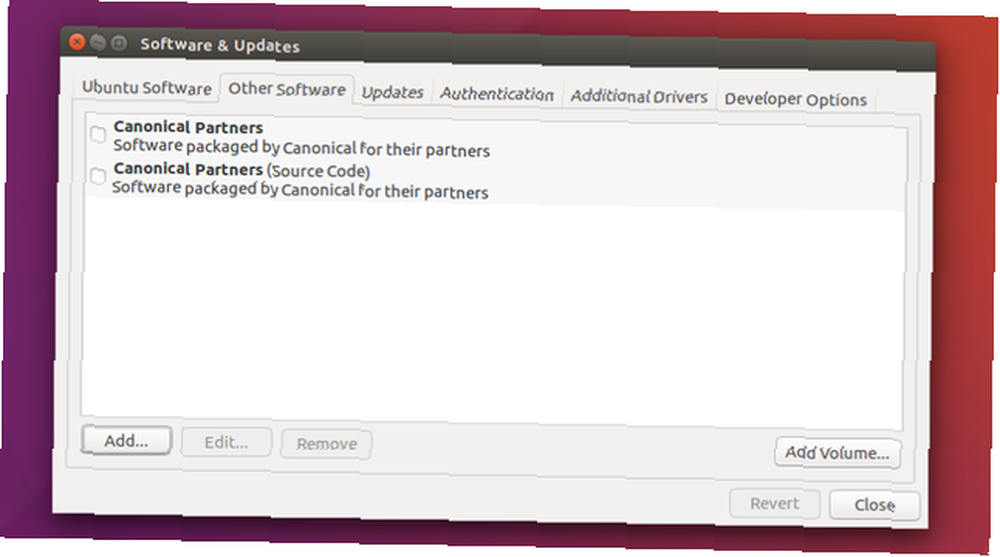
Task: Select the Canonical Partners list row
Action: pyautogui.click(x=496, y=139)
